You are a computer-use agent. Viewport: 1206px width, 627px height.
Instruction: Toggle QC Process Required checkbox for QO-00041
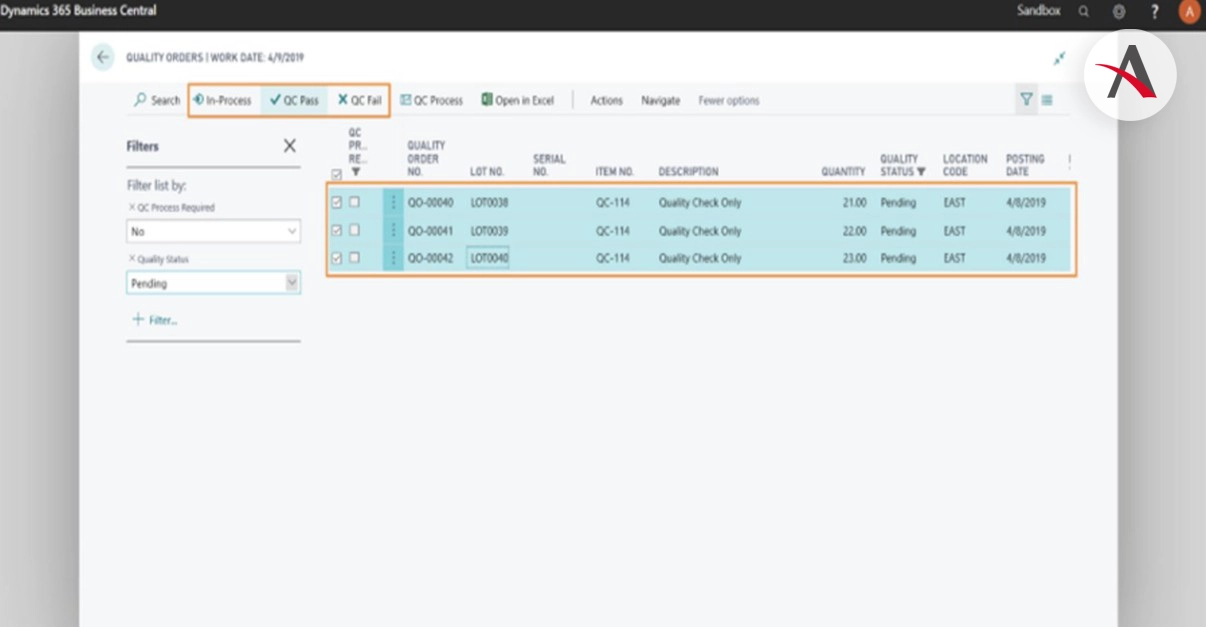pos(354,230)
